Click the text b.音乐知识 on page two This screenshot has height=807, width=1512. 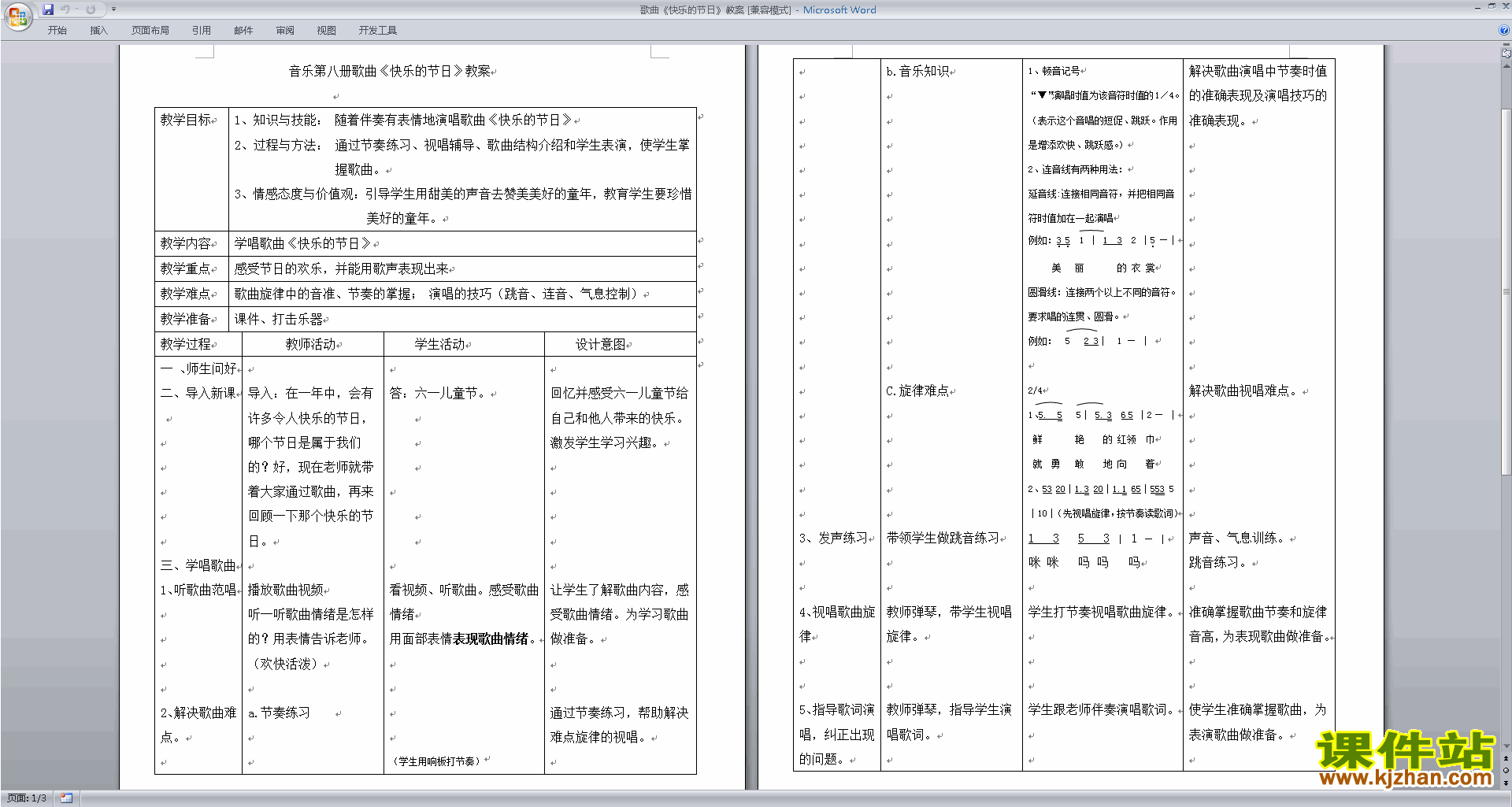click(x=918, y=71)
